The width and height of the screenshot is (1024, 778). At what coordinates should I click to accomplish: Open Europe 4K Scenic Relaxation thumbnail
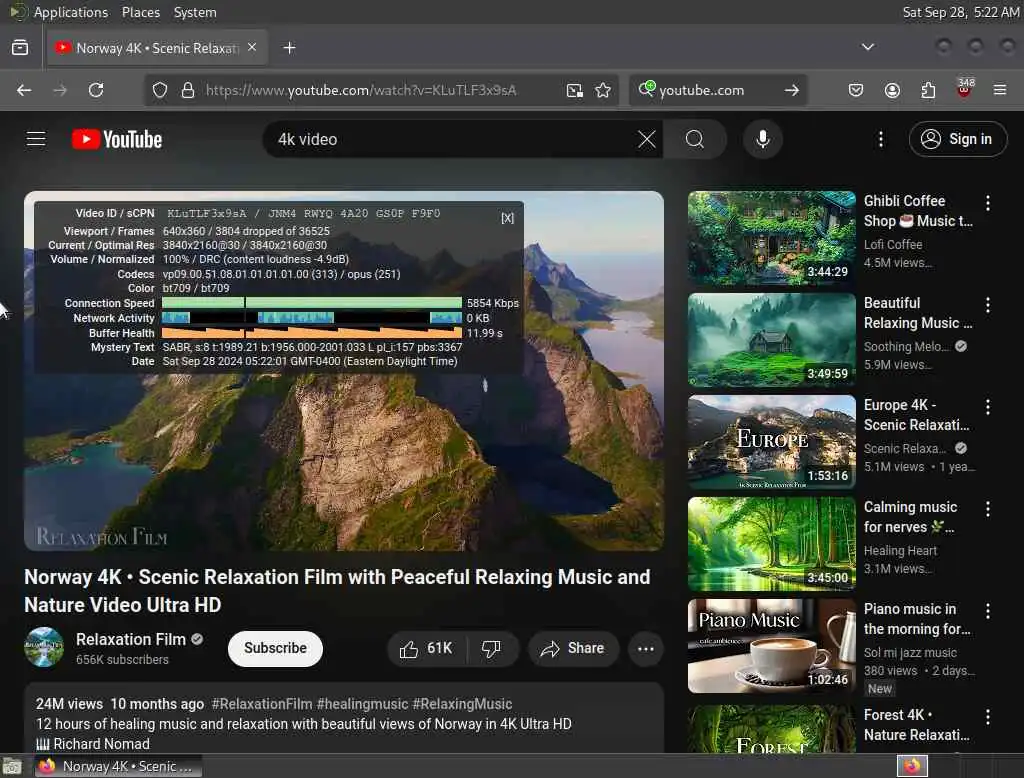[x=771, y=442]
